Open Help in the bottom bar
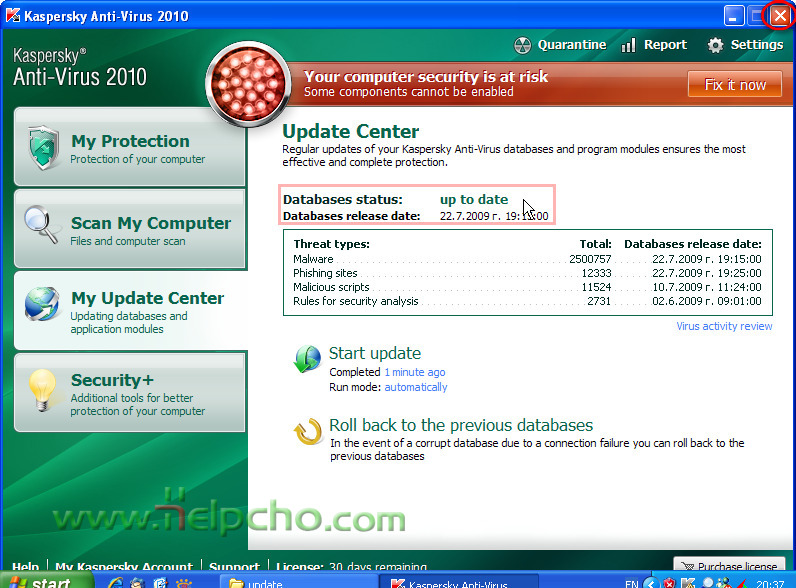 (x=25, y=566)
